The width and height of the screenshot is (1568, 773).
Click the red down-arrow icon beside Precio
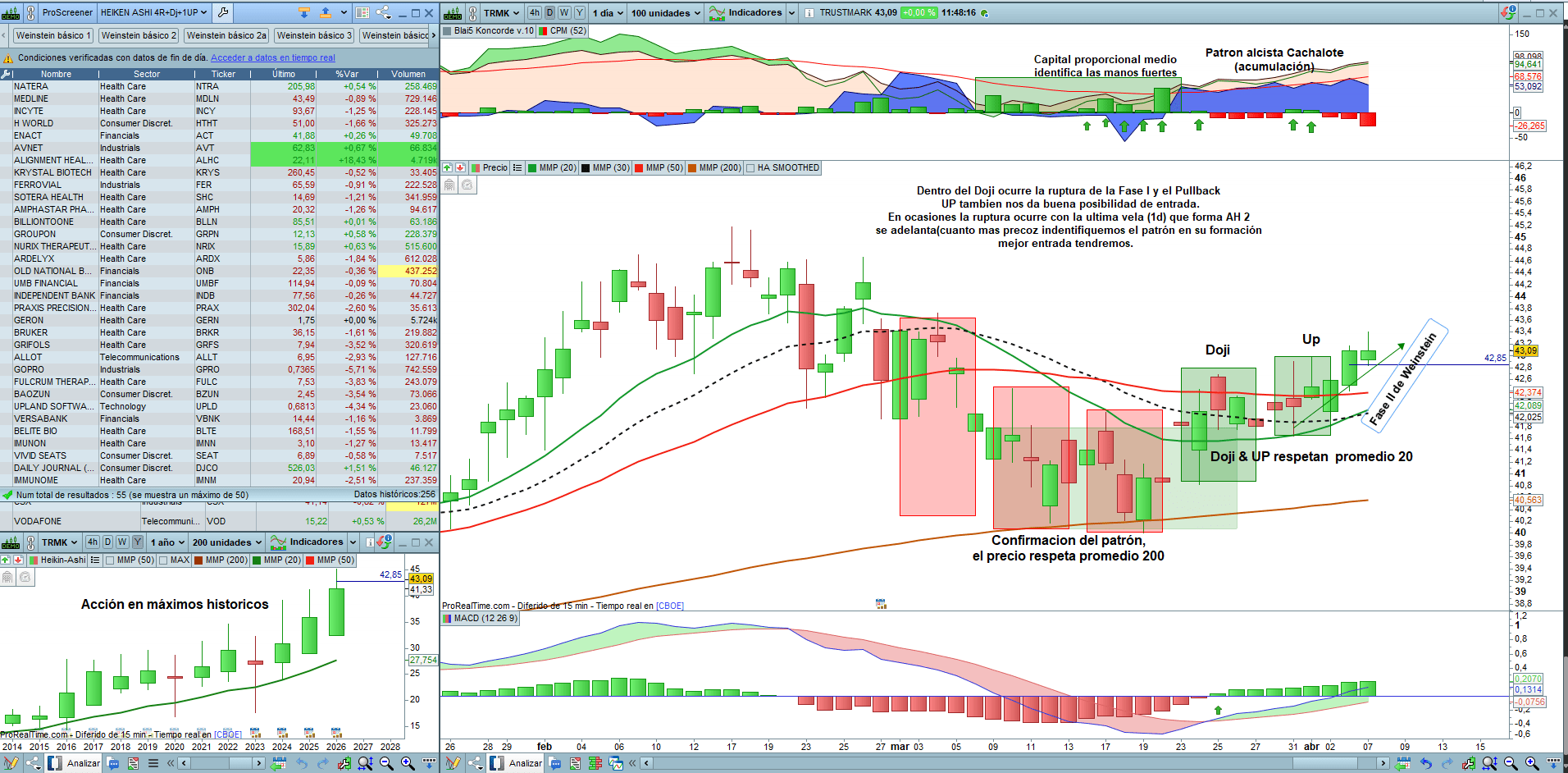click(460, 167)
